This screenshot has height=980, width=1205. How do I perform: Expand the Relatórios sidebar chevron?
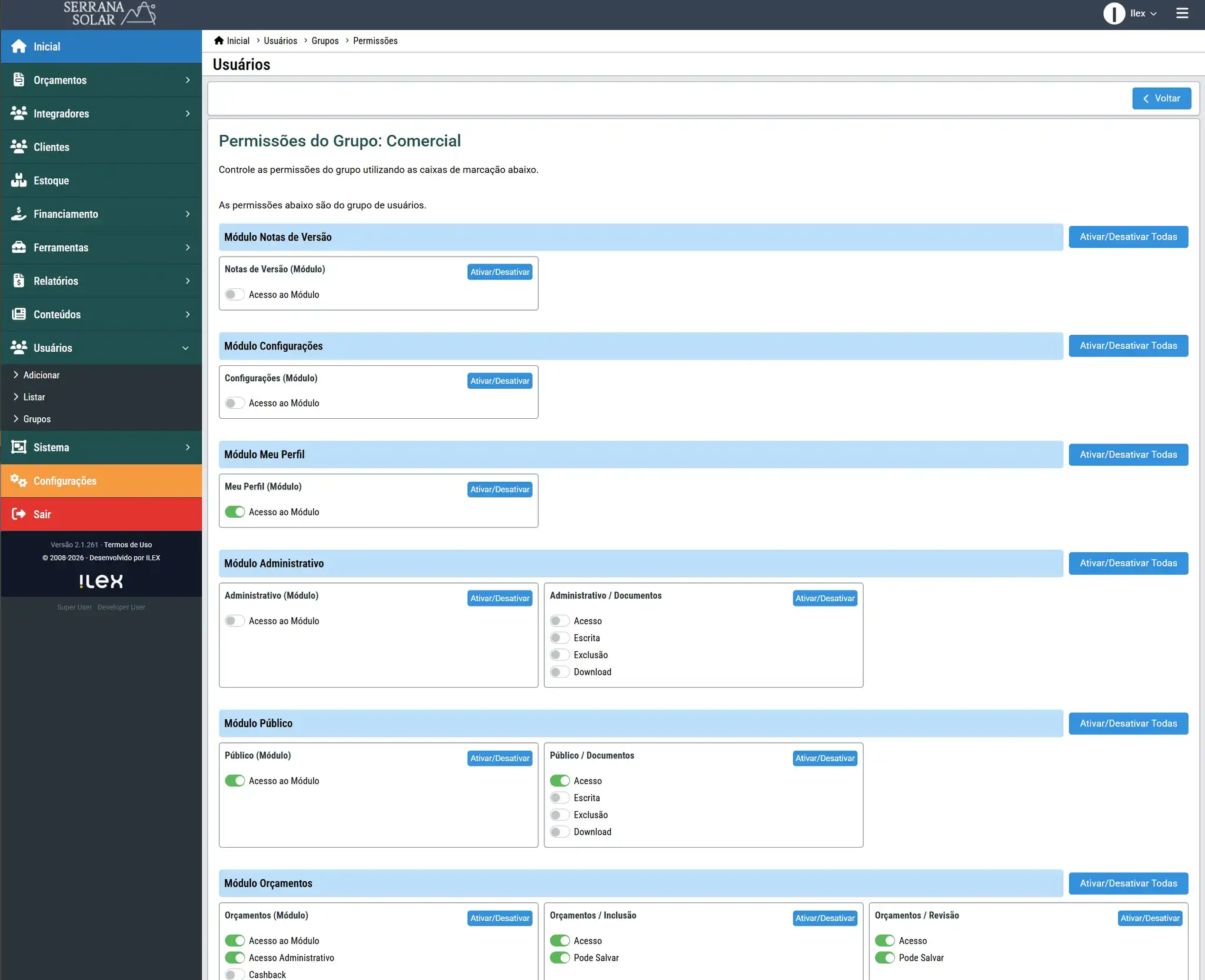[188, 281]
